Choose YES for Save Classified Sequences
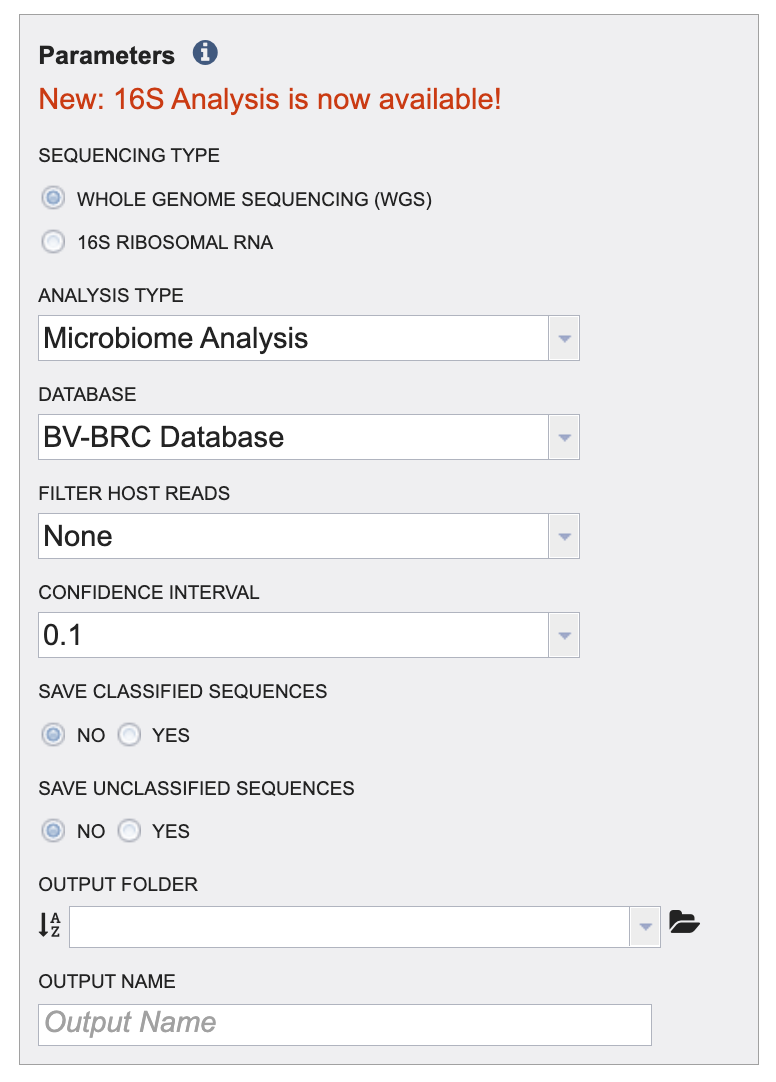 point(129,734)
